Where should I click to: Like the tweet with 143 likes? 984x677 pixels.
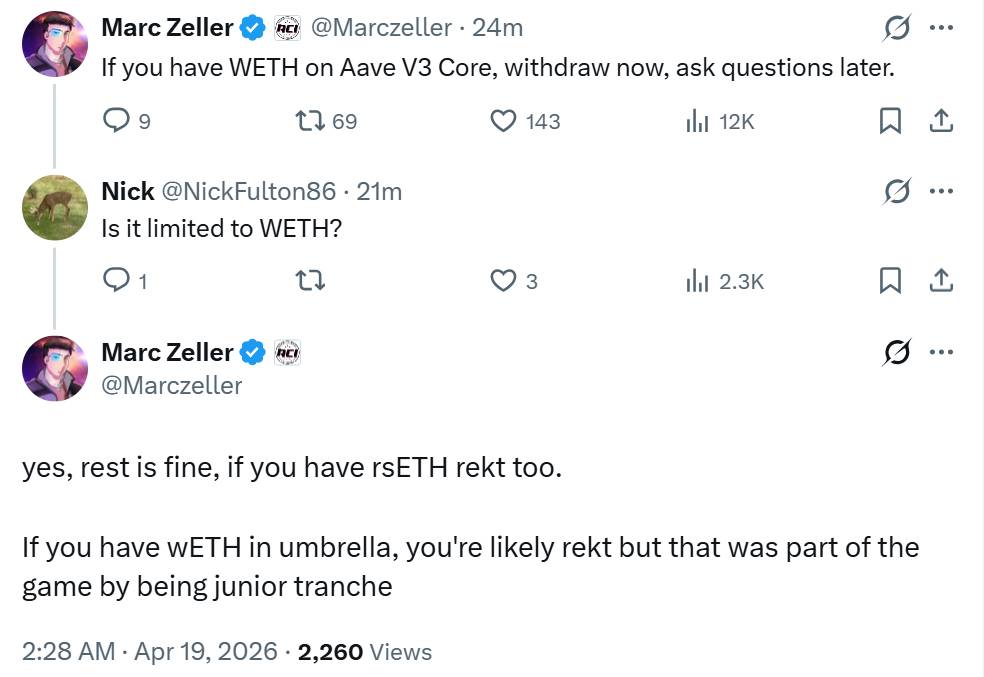tap(502, 121)
